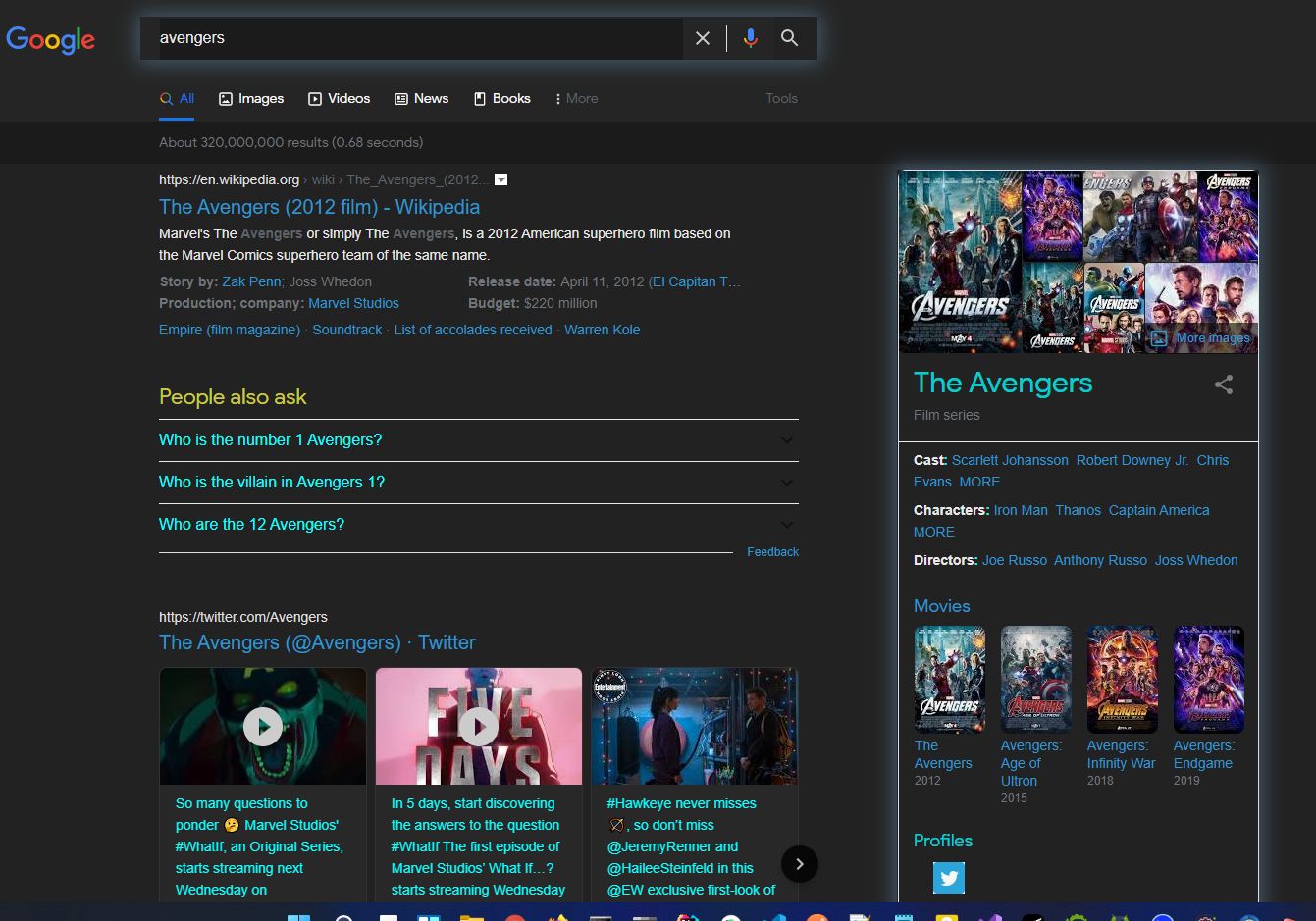The height and width of the screenshot is (921, 1316).
Task: Expand 'Who is the number 1 Avengers?'
Action: pyautogui.click(x=479, y=440)
